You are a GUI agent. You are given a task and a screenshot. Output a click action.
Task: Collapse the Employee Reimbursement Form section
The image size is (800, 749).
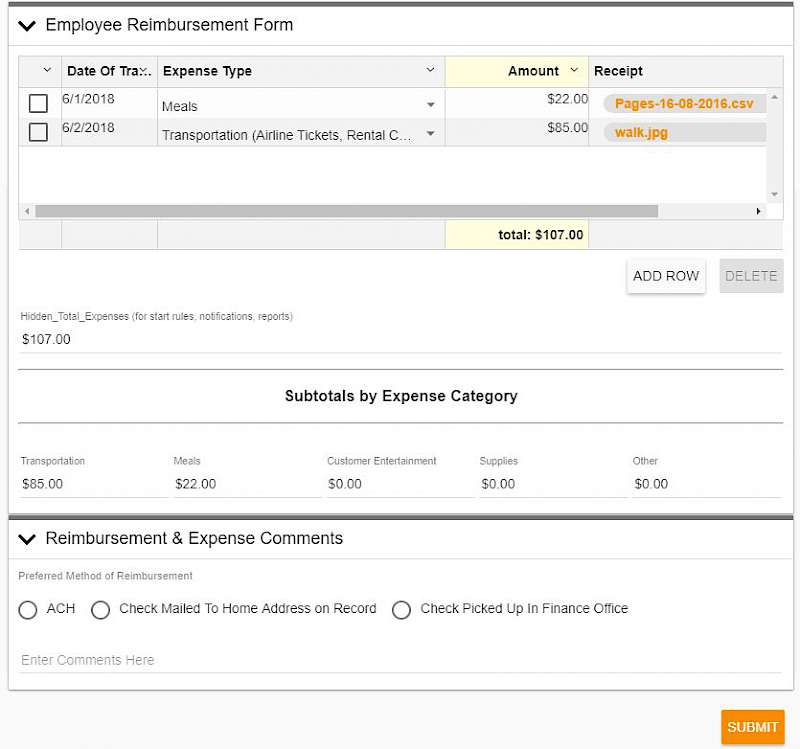click(x=27, y=26)
